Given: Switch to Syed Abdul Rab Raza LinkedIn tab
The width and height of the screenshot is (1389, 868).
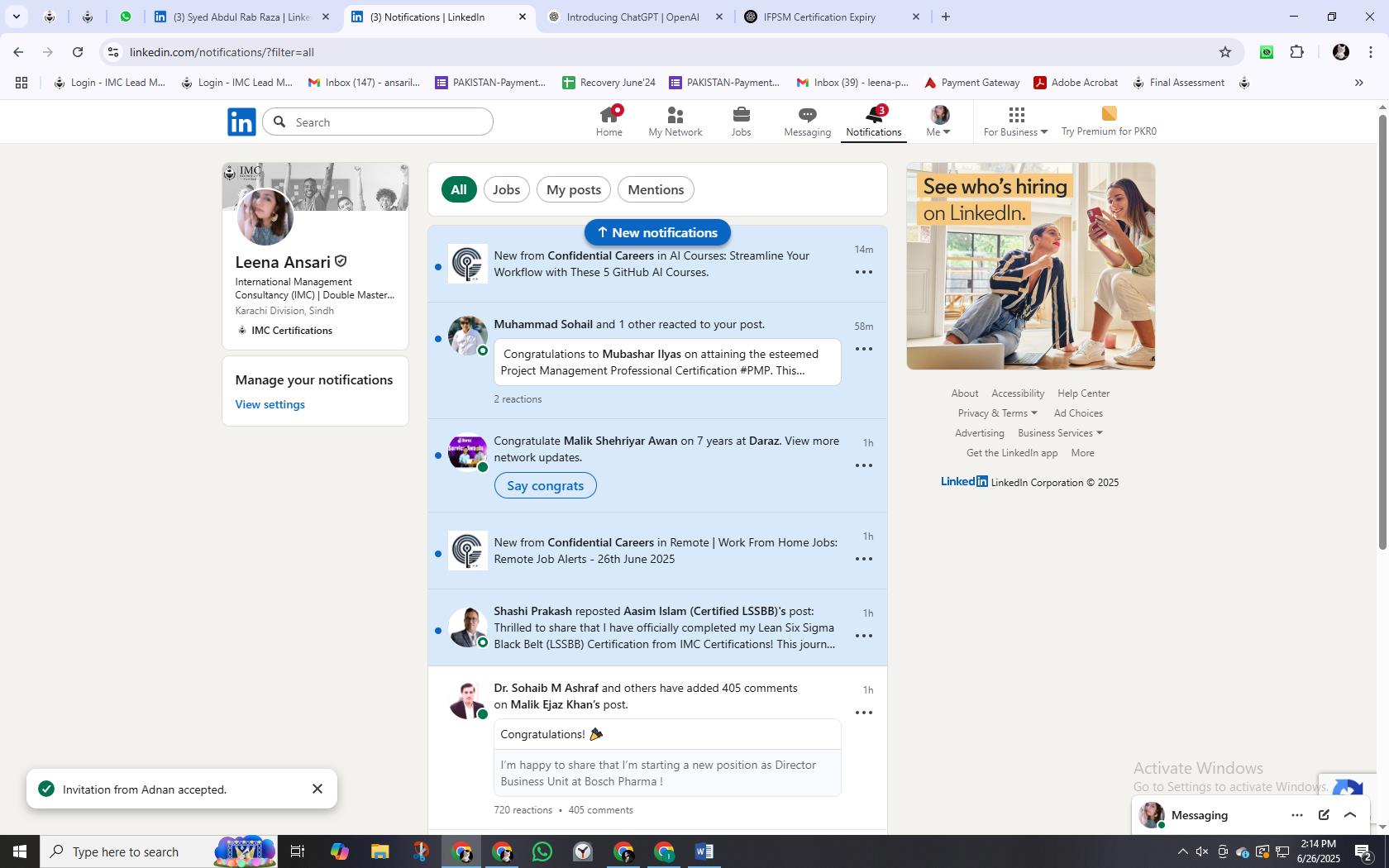Looking at the screenshot, I should pos(241,17).
